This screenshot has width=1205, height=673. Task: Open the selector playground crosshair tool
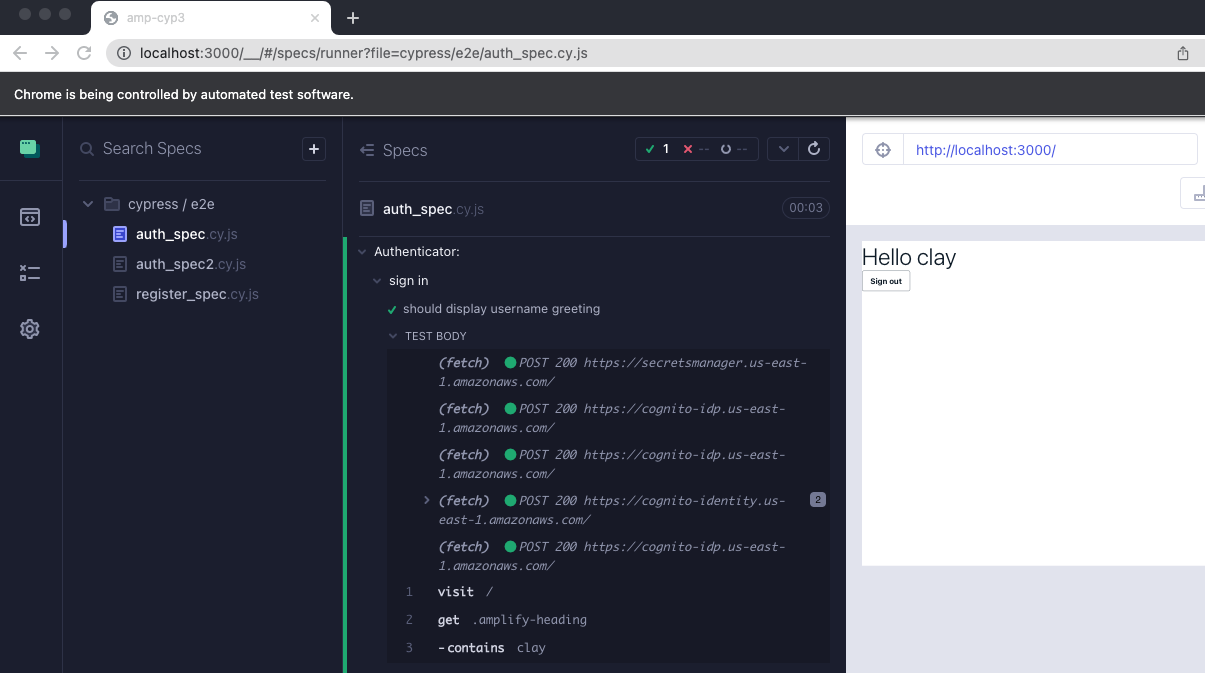point(882,148)
